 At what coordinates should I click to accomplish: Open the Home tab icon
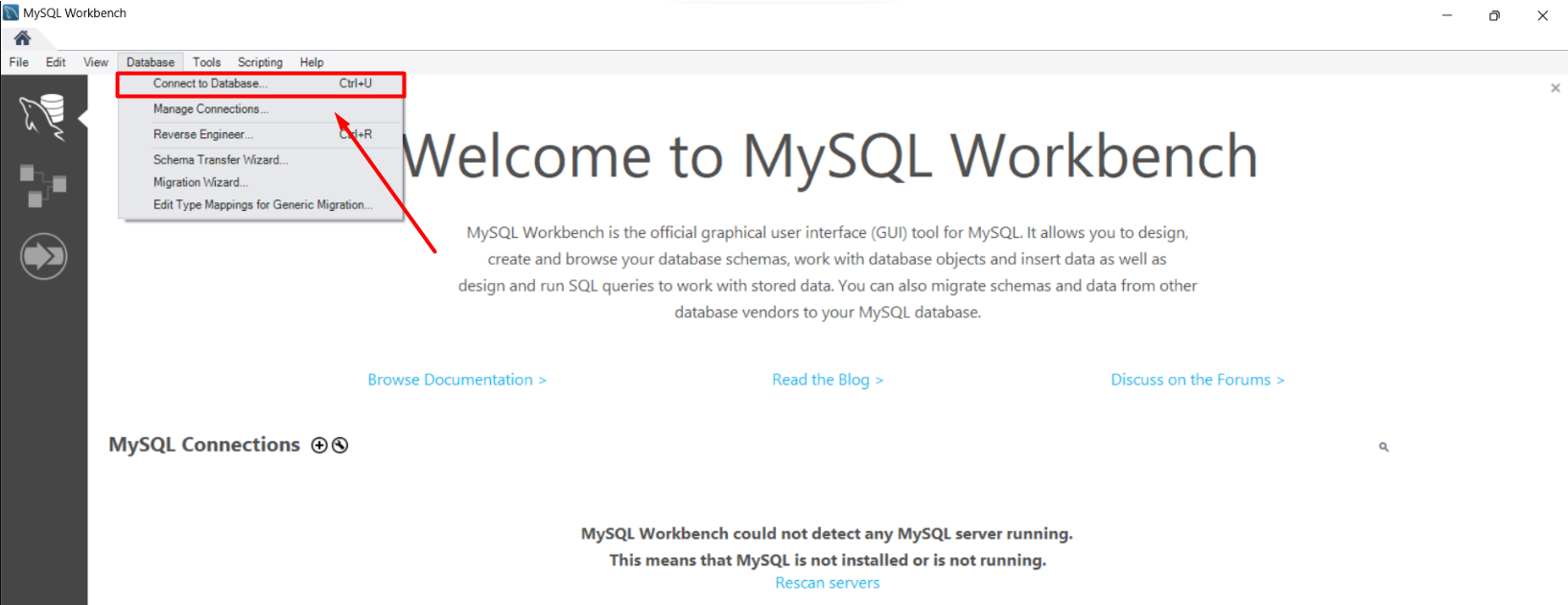click(22, 38)
